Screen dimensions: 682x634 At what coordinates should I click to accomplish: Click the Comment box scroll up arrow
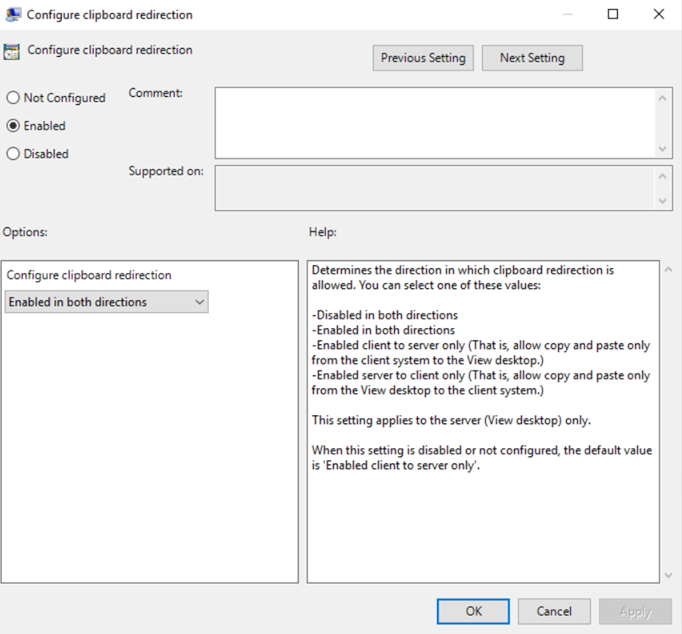(x=664, y=97)
